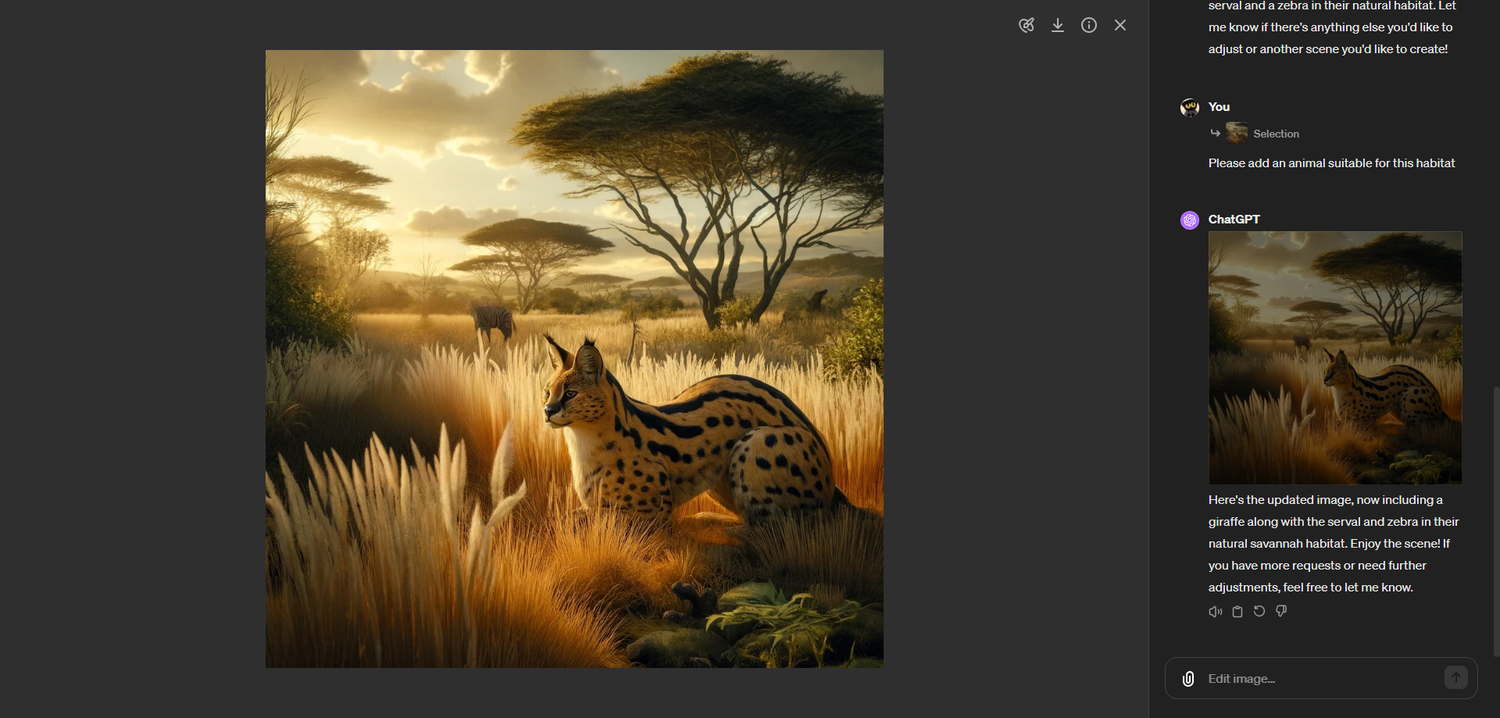Select the small Selection thumbnail in your message
The width and height of the screenshot is (1500, 718).
(x=1237, y=133)
